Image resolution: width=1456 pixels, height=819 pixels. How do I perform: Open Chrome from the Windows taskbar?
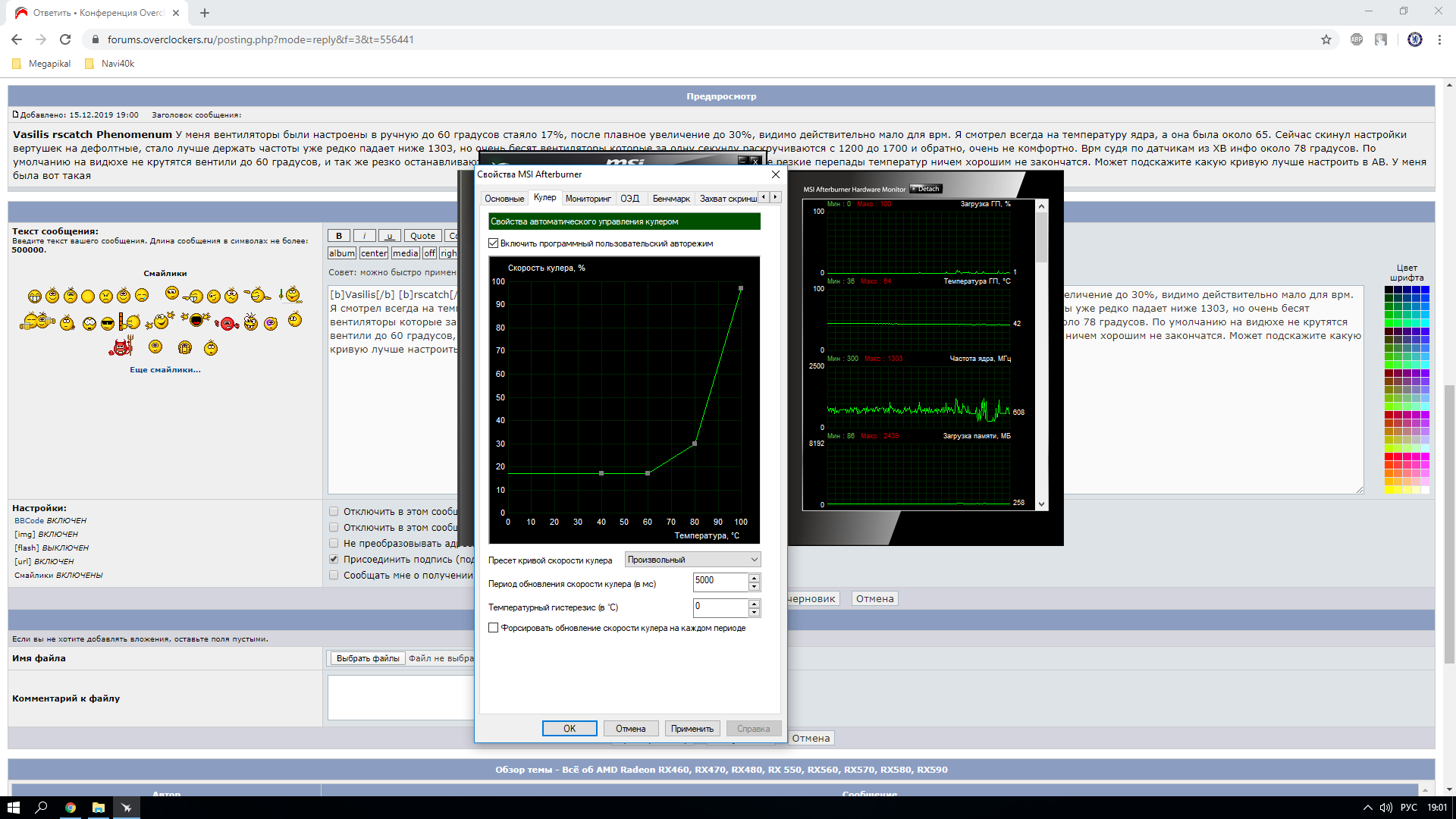click(70, 808)
